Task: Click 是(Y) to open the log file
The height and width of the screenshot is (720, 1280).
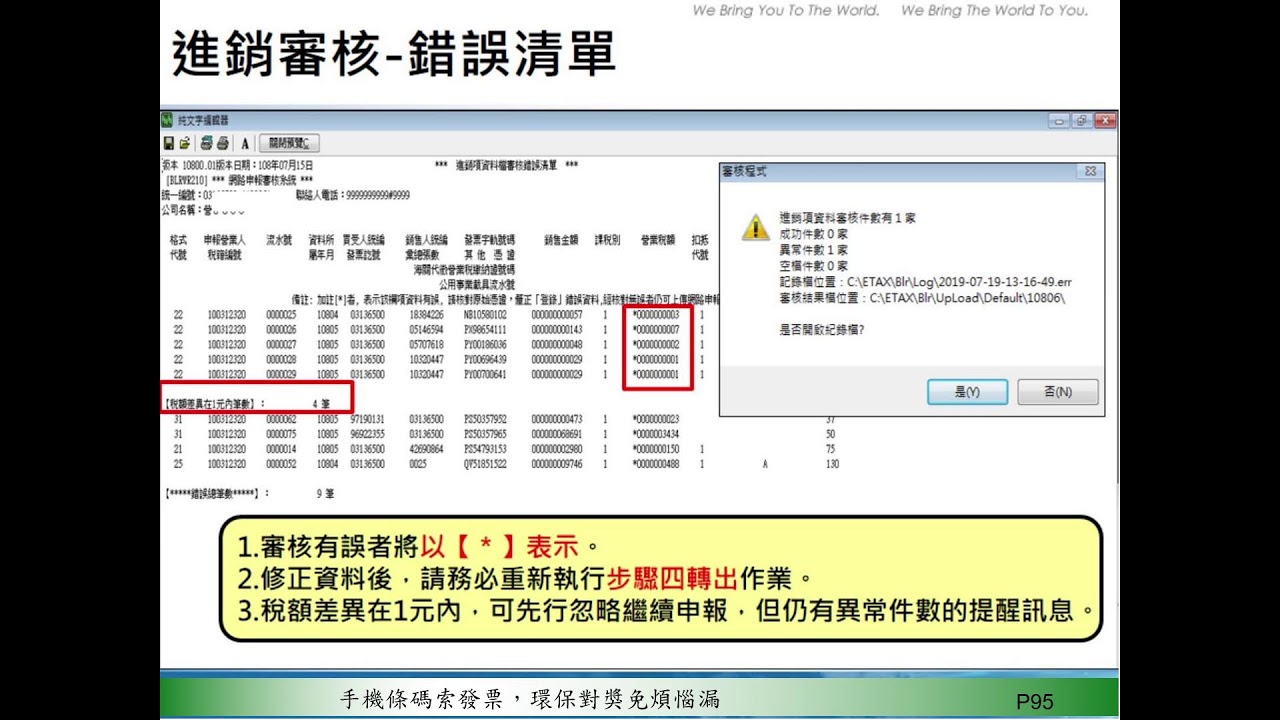Action: [967, 392]
